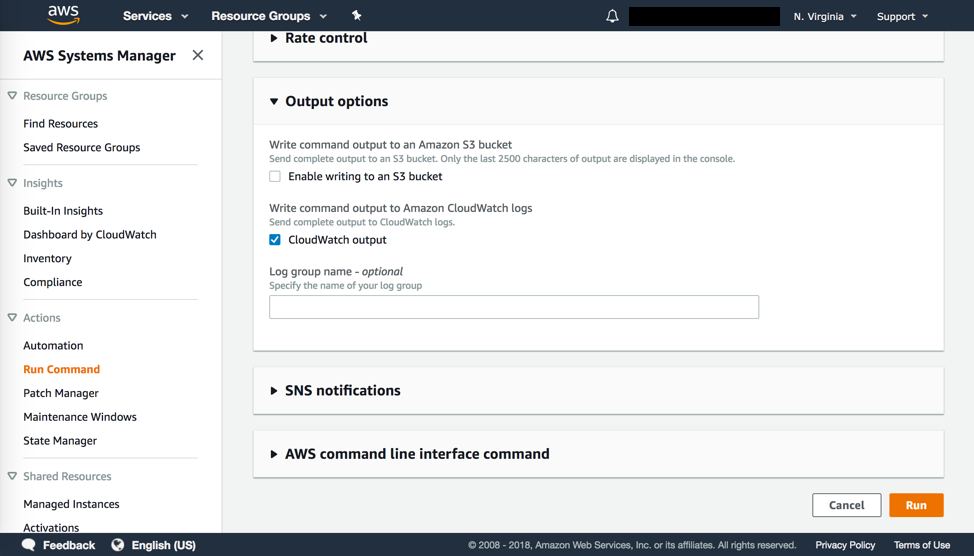Viewport: 974px width, 556px height.
Task: Open Saved Resource Groups in sidebar
Action: click(81, 147)
